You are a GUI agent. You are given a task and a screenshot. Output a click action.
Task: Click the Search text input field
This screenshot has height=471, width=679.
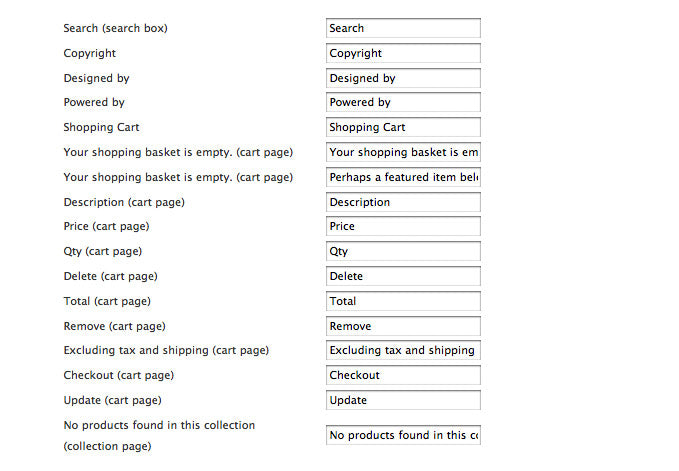pyautogui.click(x=403, y=28)
